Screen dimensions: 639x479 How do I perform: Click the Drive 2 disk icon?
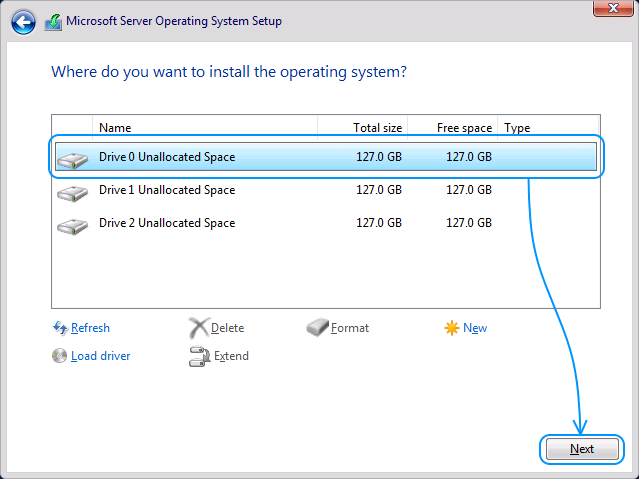73,226
